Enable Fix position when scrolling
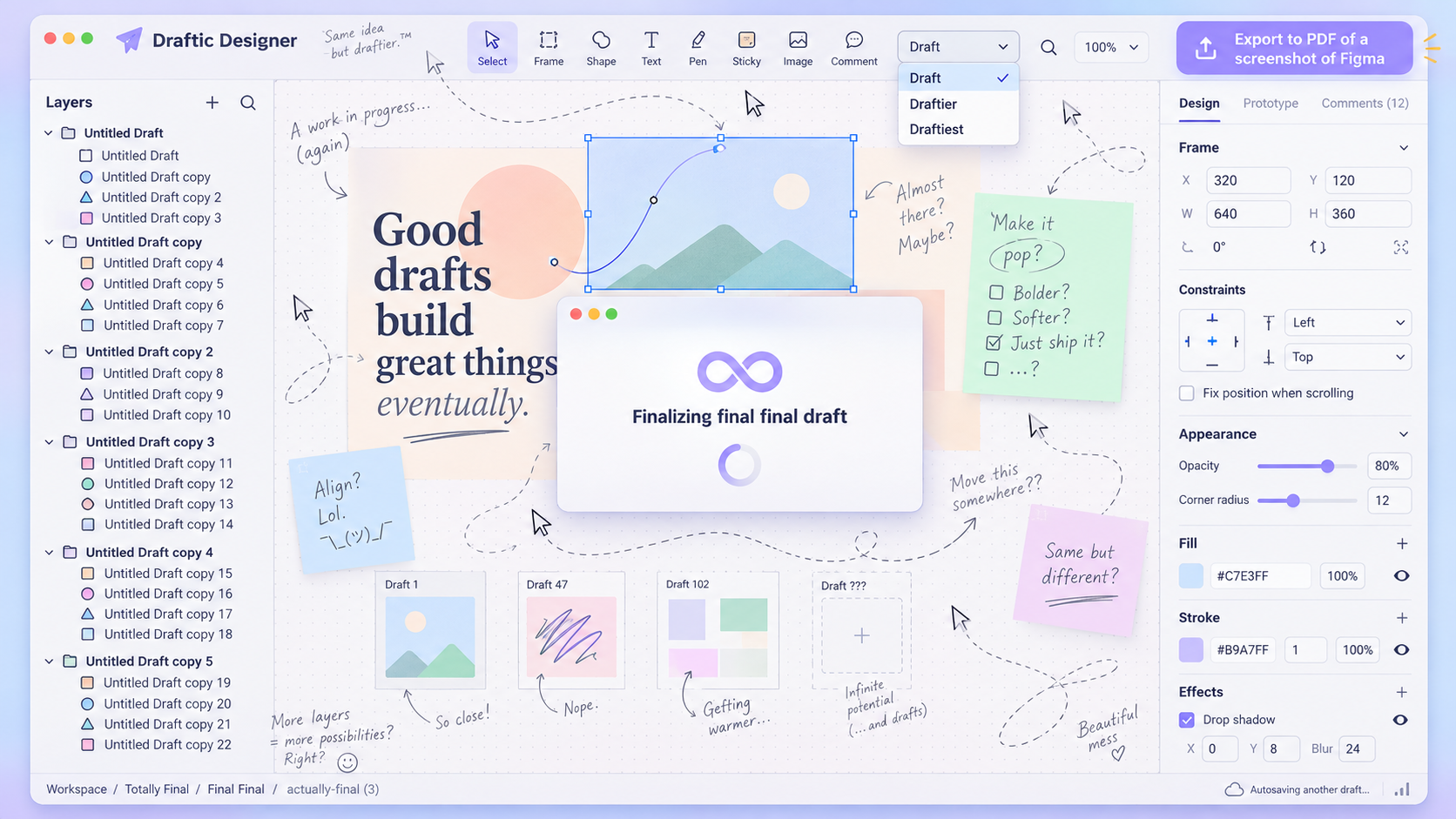The width and height of the screenshot is (1456, 819). [x=1187, y=393]
